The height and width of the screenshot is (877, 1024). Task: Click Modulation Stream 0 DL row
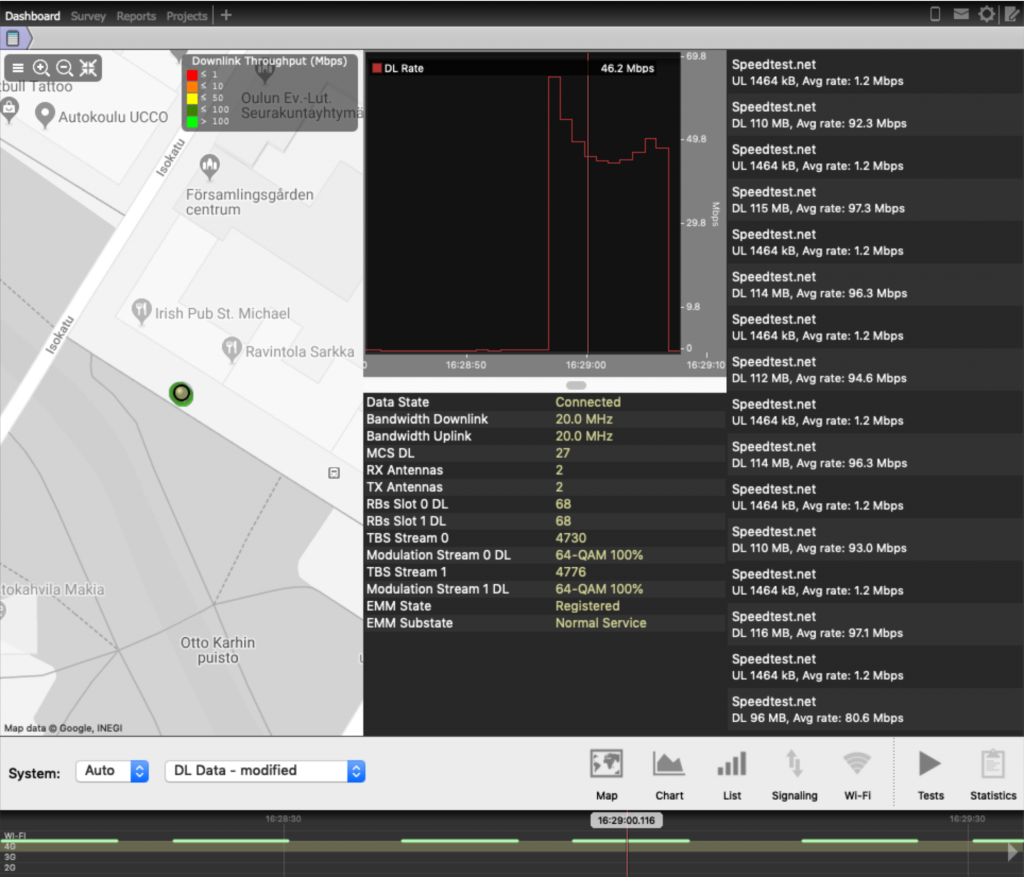click(x=545, y=555)
